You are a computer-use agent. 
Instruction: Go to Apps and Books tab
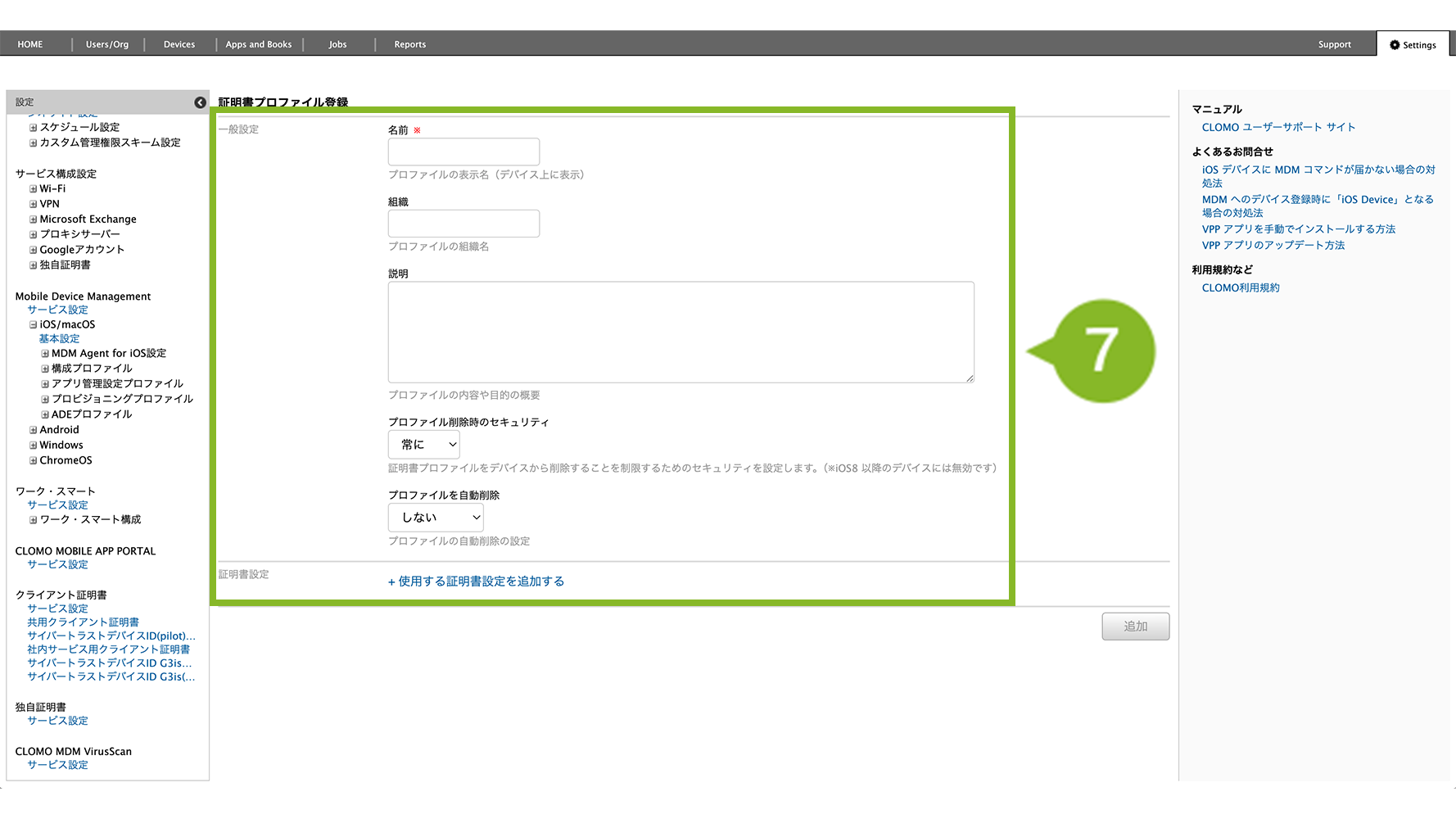pos(258,44)
